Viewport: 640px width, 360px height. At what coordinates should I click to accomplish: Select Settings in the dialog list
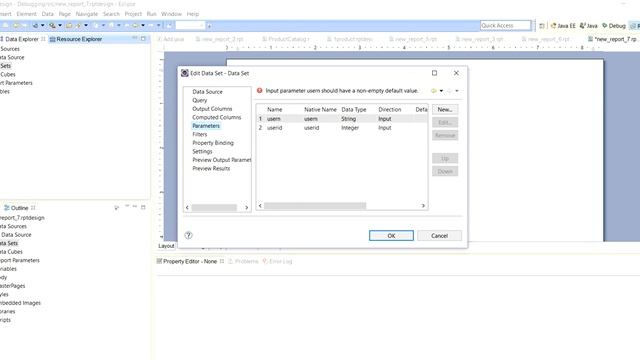202,151
